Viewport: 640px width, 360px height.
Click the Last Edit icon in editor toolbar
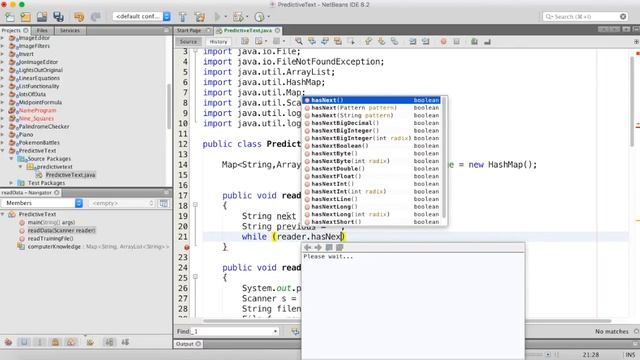pyautogui.click(x=245, y=42)
